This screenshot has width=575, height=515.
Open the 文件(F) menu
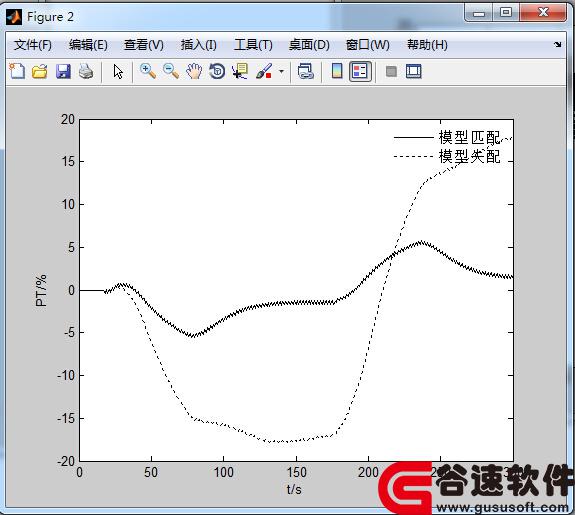point(33,45)
